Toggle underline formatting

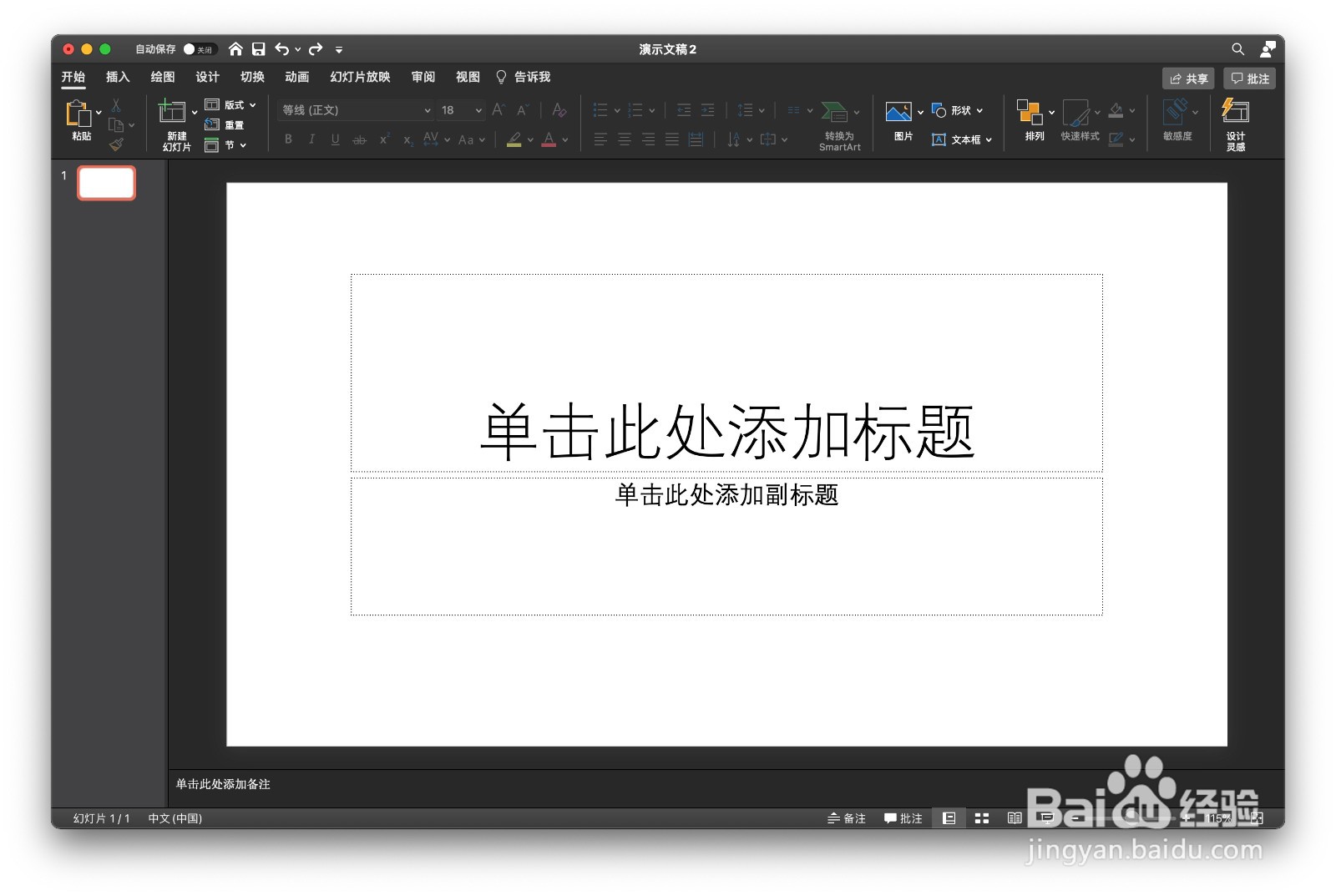pos(334,139)
